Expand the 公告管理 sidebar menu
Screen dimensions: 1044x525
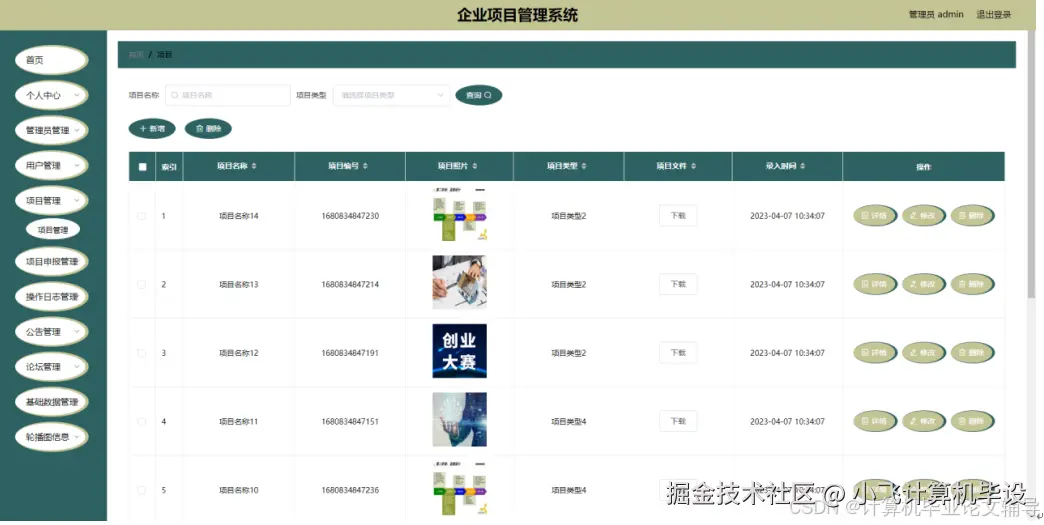point(51,331)
